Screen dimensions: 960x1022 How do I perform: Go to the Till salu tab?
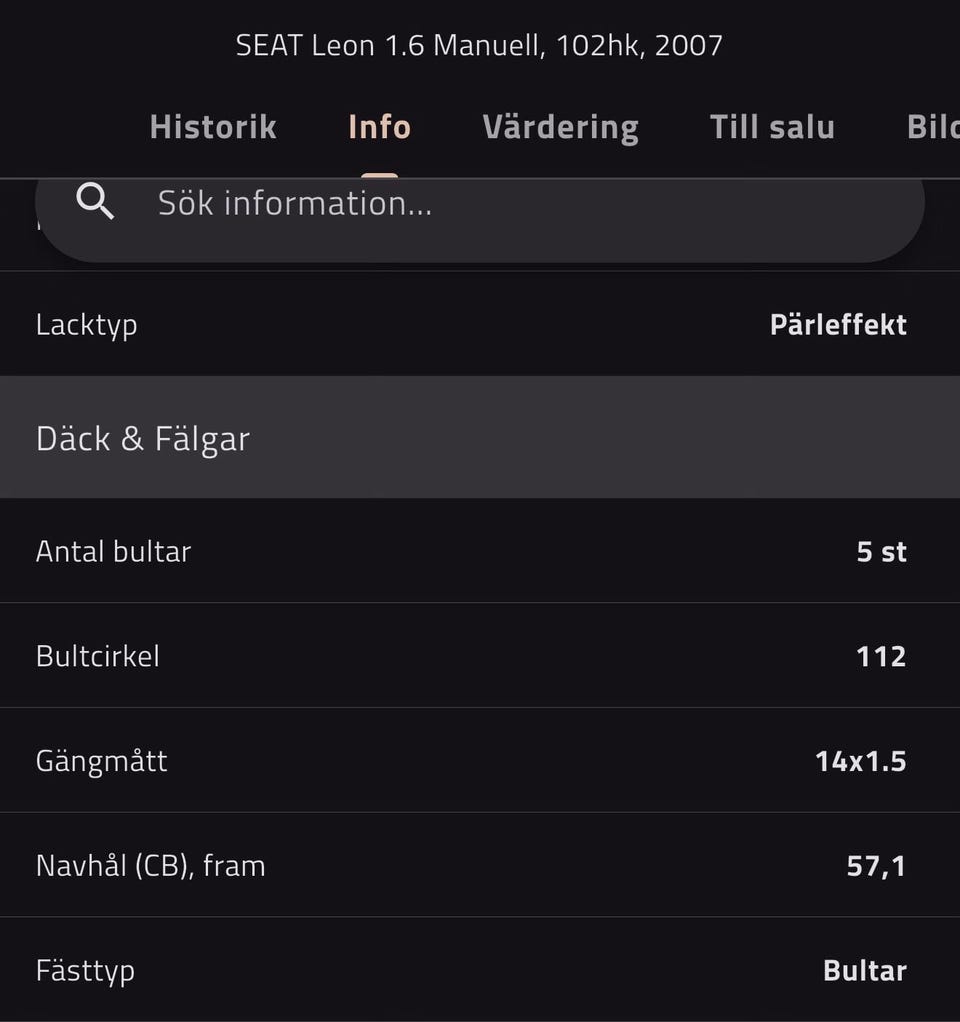772,127
